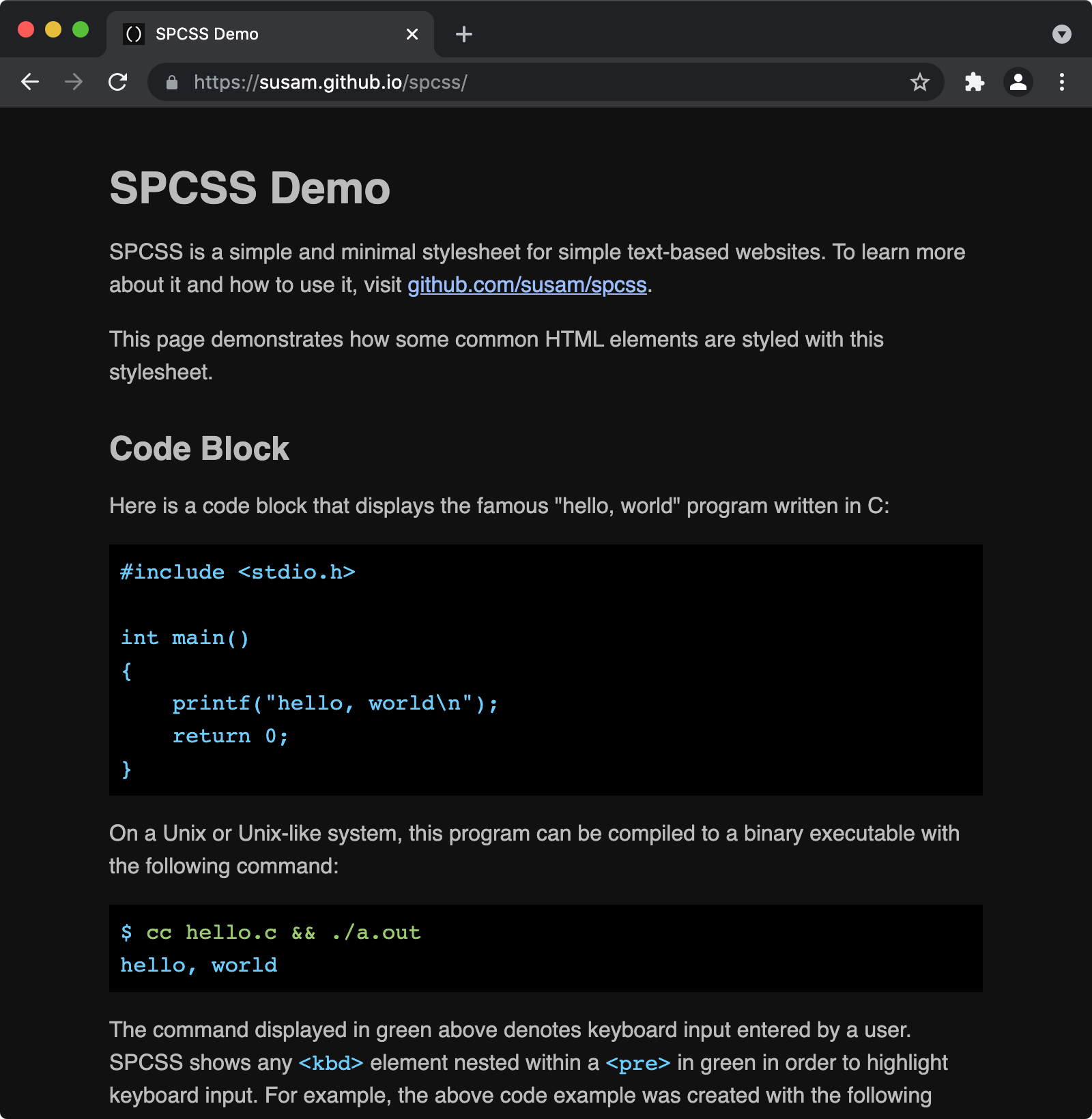Click the forward navigation arrow
Screen dimensions: 1092x1119
tap(74, 82)
